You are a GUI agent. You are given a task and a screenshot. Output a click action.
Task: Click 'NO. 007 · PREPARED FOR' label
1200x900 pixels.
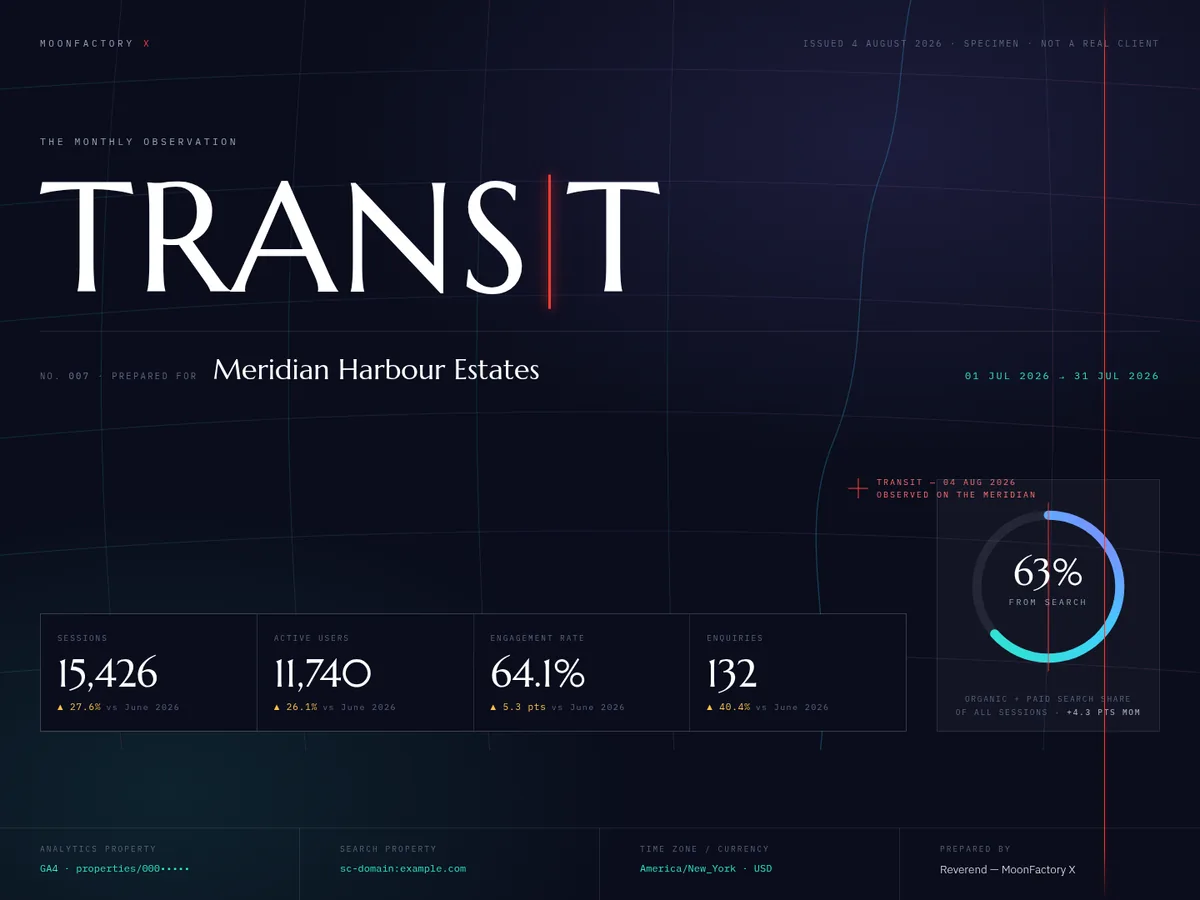click(x=119, y=376)
